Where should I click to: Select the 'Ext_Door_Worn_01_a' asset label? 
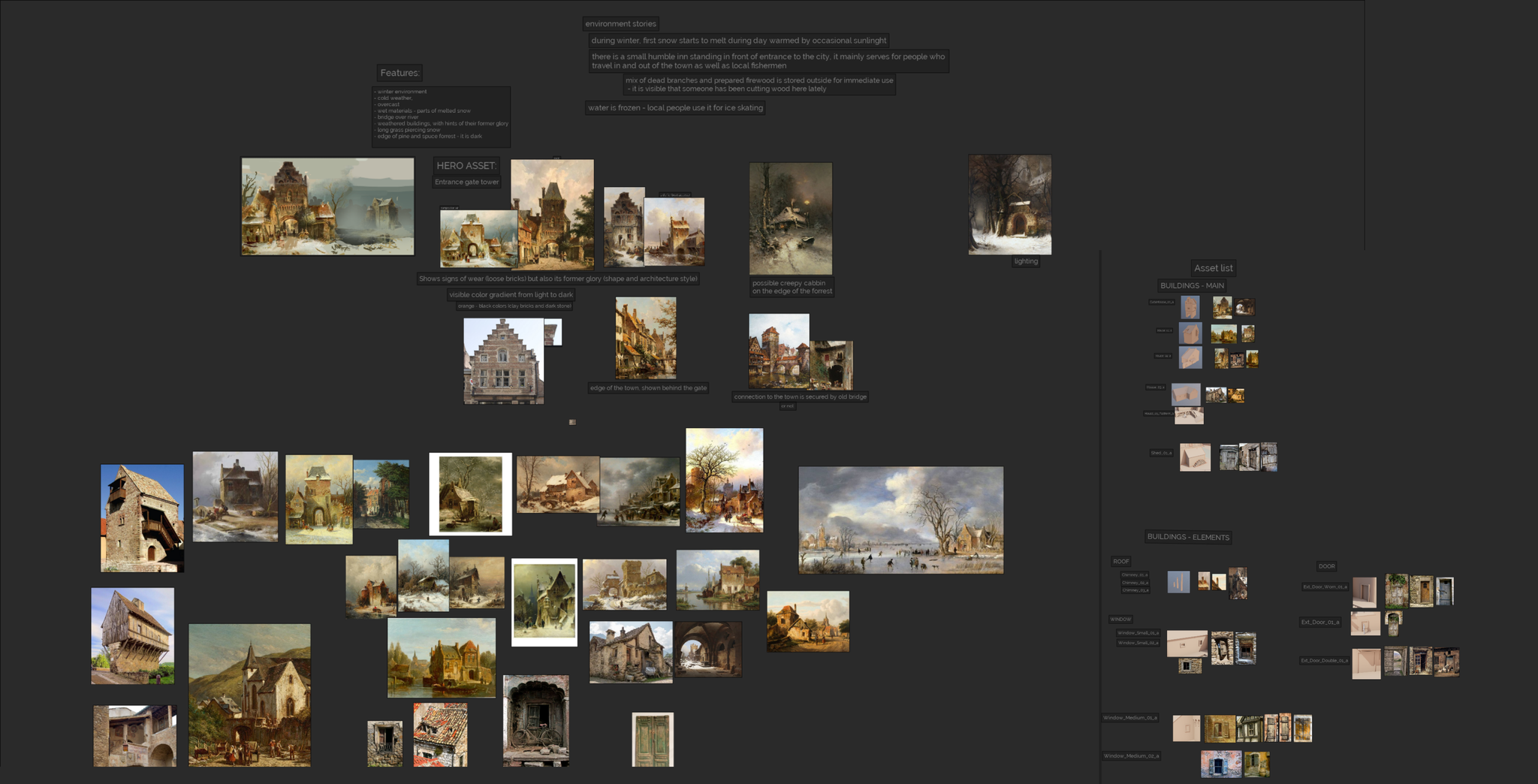pos(1325,586)
